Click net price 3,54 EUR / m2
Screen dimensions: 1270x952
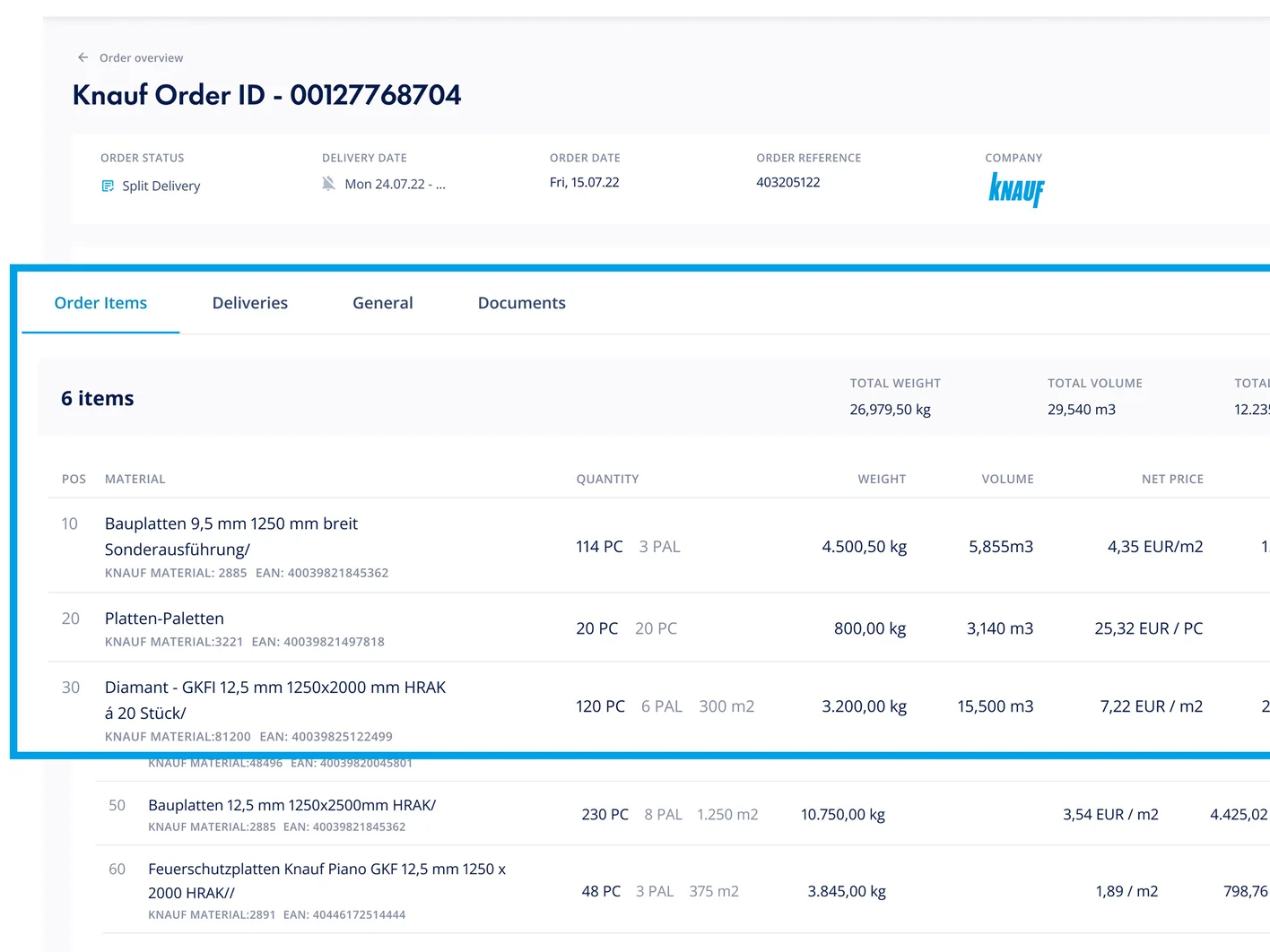point(1111,815)
